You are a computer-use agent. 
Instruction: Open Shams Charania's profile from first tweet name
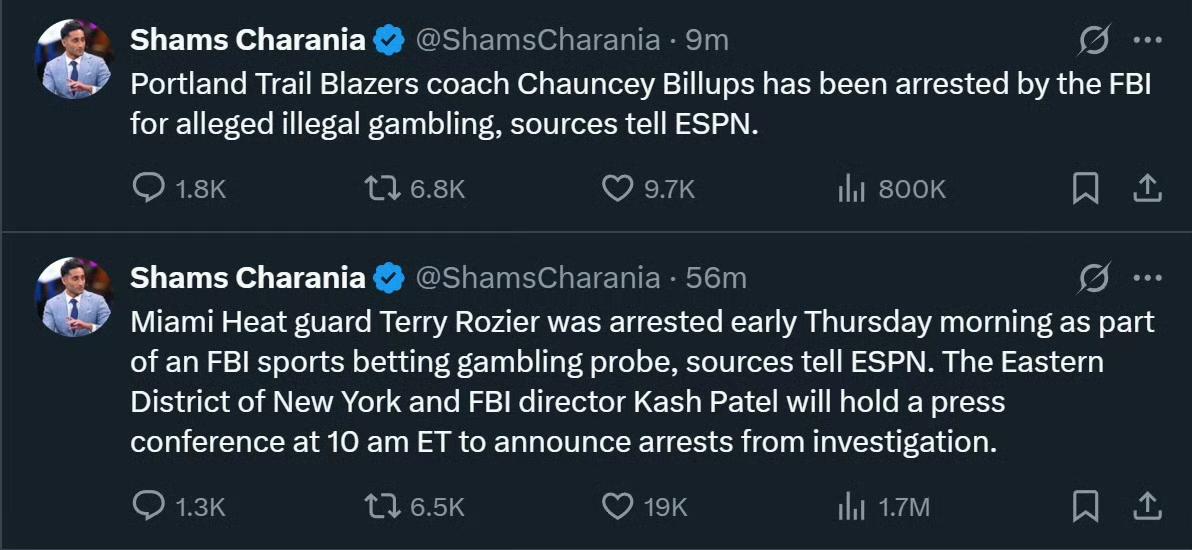point(248,41)
